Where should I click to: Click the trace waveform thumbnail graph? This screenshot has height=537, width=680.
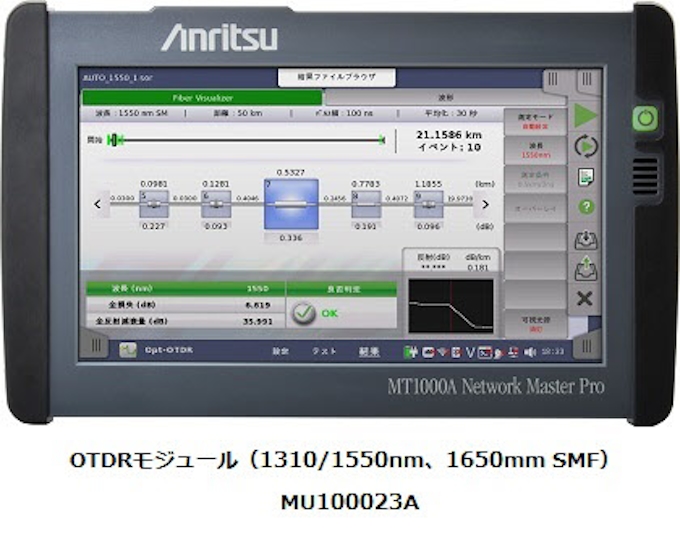click(x=450, y=306)
